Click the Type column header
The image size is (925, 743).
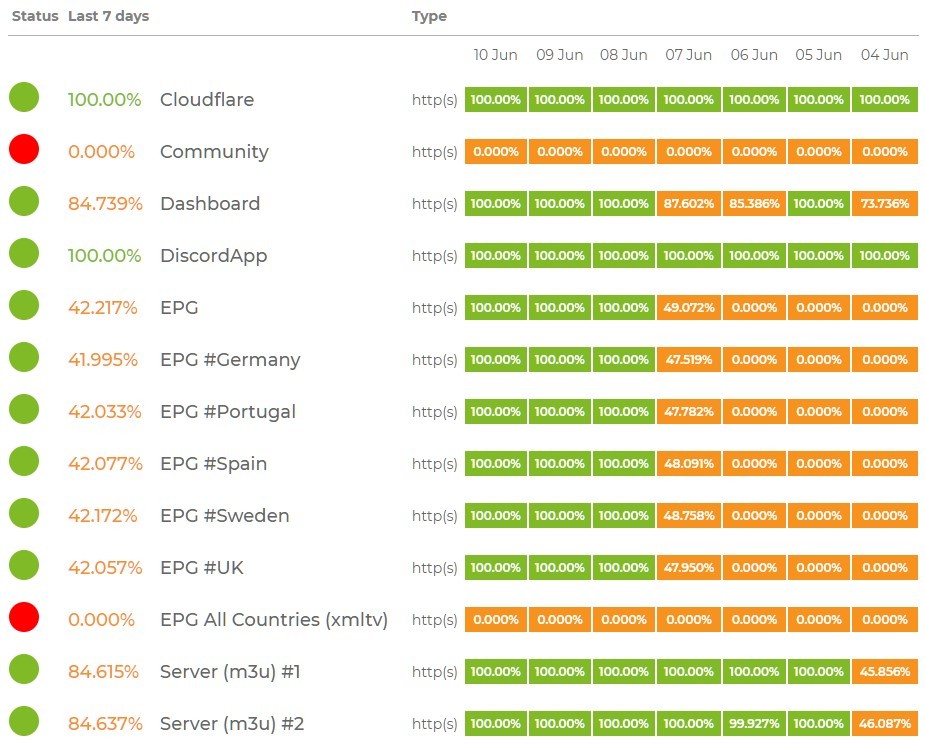[429, 16]
